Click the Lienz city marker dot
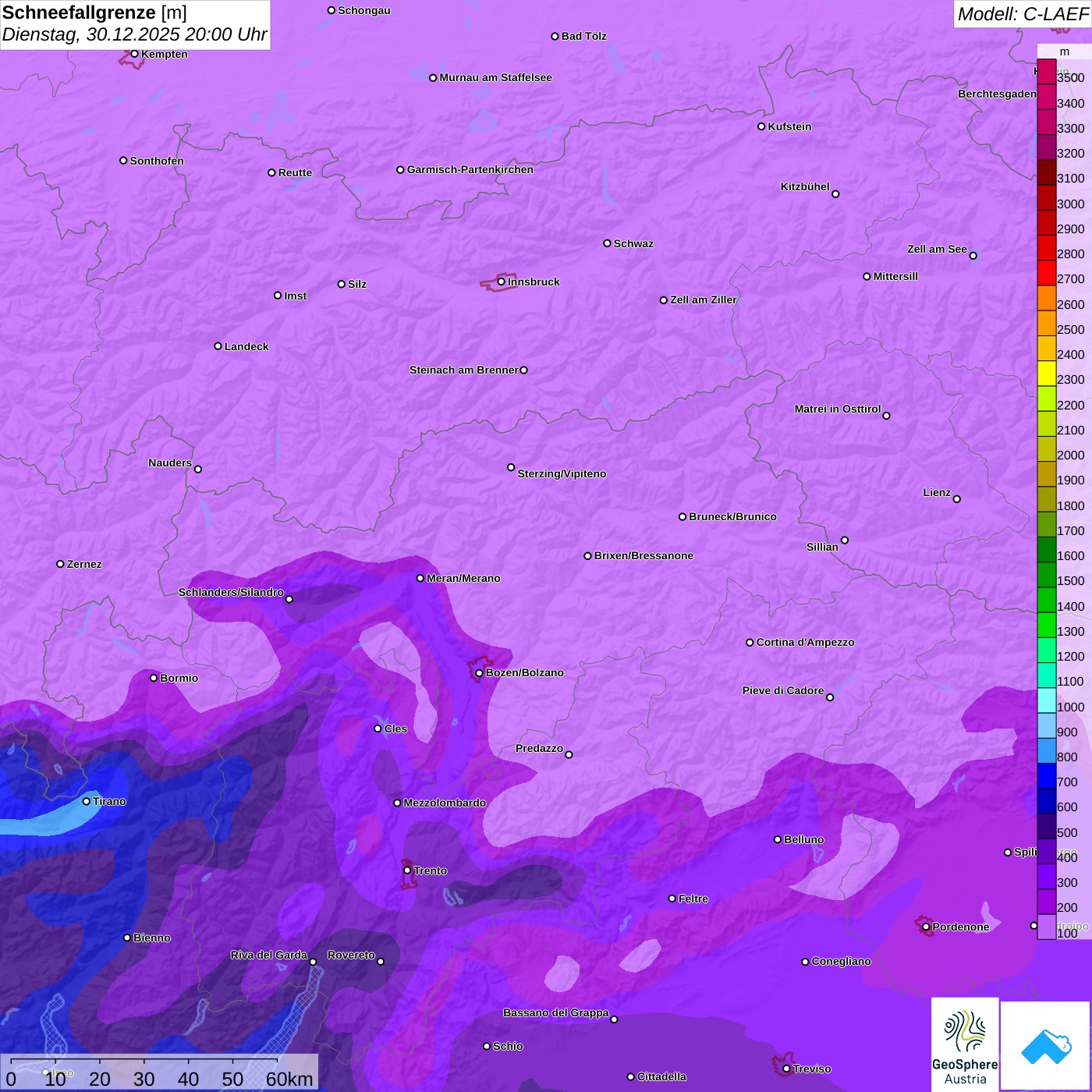 point(957,499)
